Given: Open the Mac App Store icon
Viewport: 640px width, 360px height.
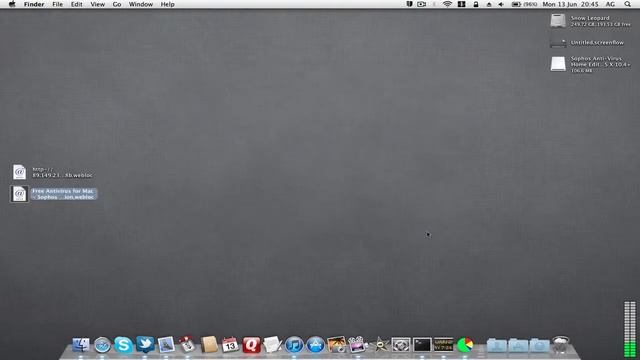Looking at the screenshot, I should (315, 345).
